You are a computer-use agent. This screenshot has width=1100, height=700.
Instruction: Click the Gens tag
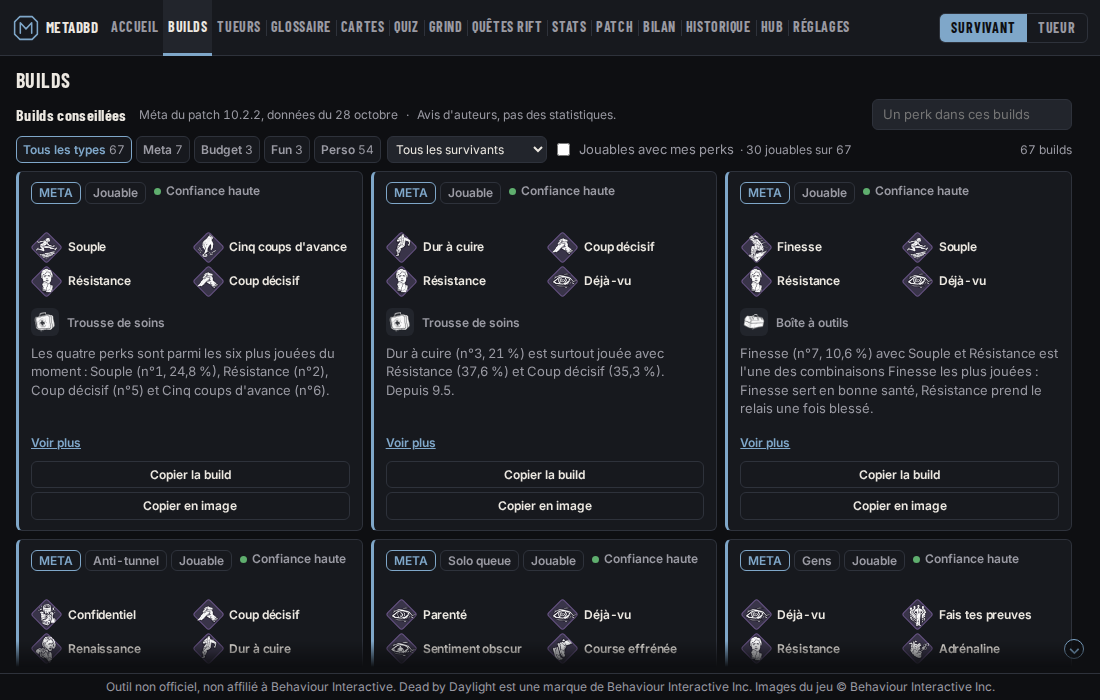[817, 560]
